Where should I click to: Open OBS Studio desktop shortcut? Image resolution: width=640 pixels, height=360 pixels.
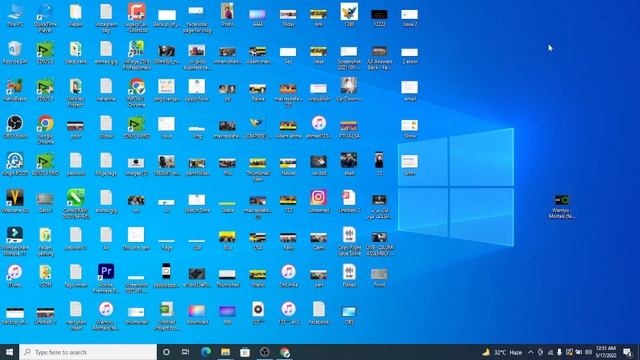(15, 127)
